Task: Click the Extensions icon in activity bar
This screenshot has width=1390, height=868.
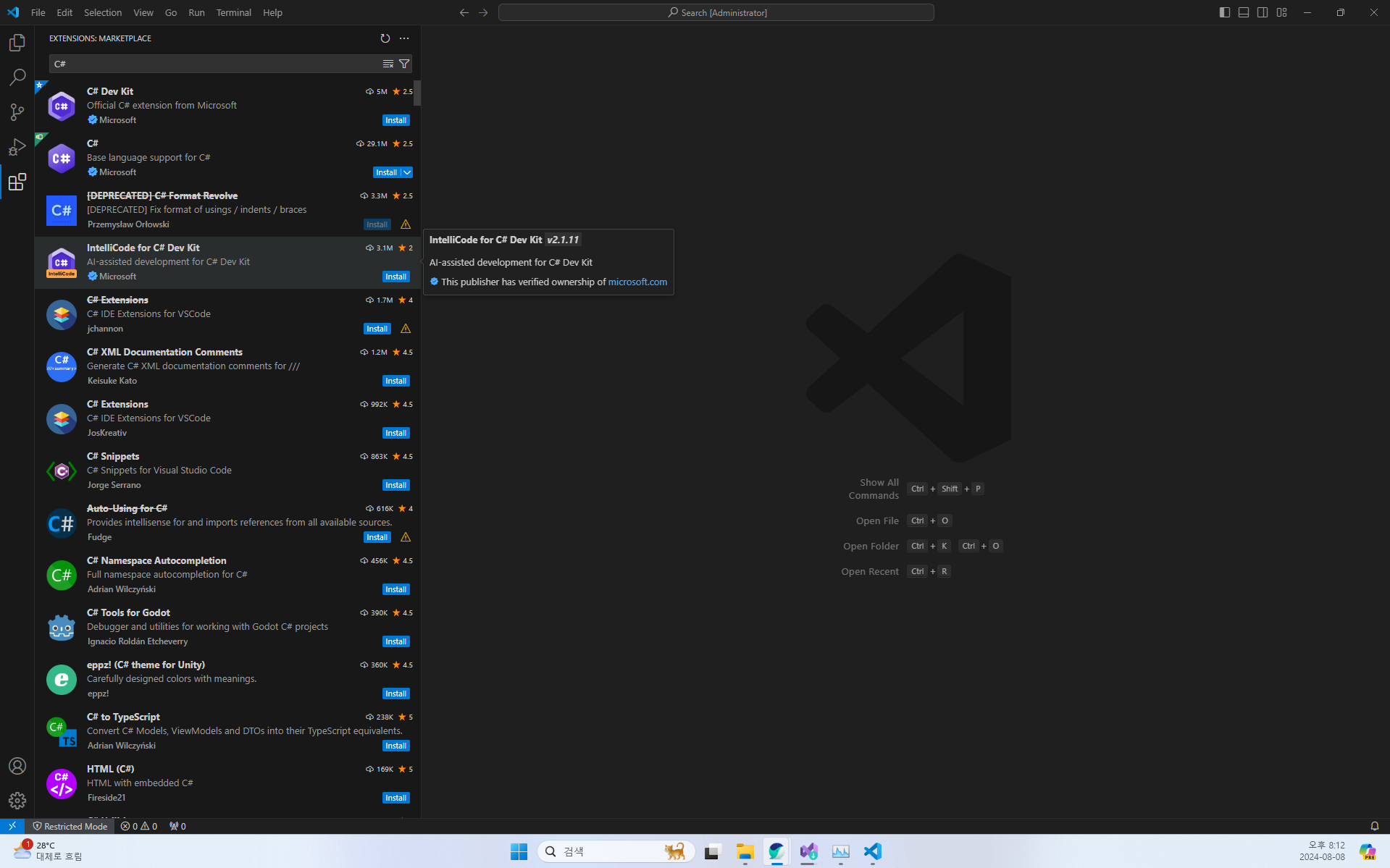Action: (x=17, y=182)
